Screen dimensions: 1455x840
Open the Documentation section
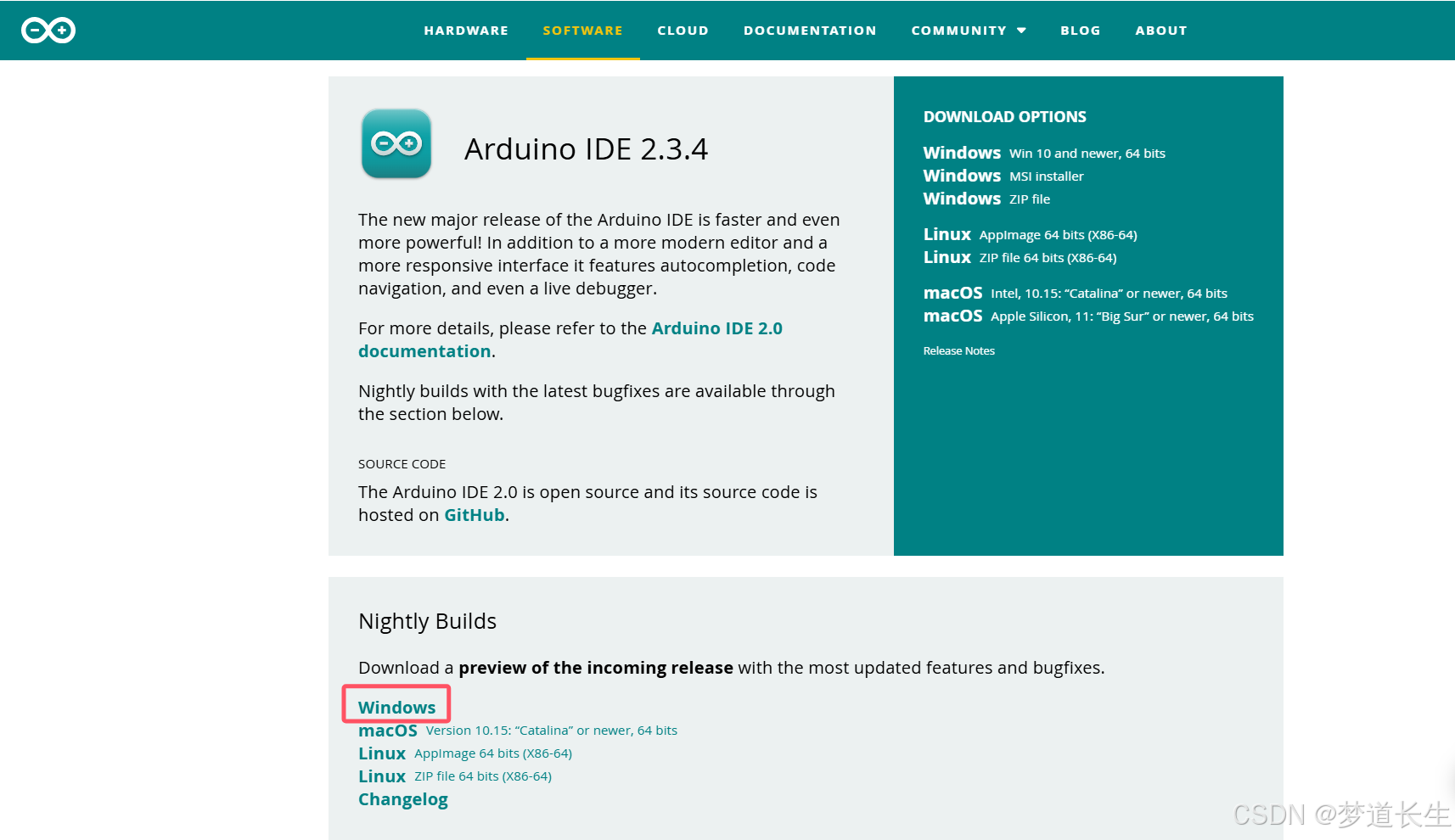point(810,31)
